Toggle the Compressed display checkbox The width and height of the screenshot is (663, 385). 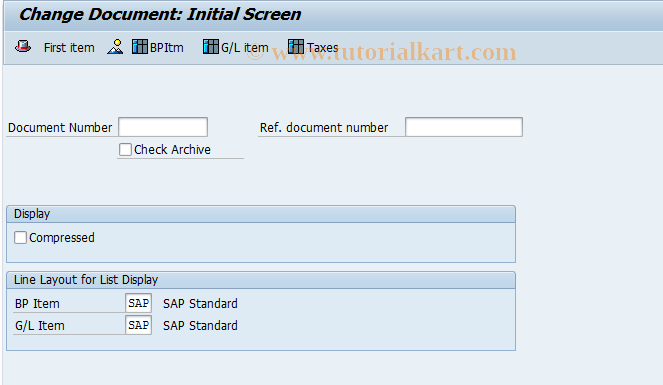(20, 238)
